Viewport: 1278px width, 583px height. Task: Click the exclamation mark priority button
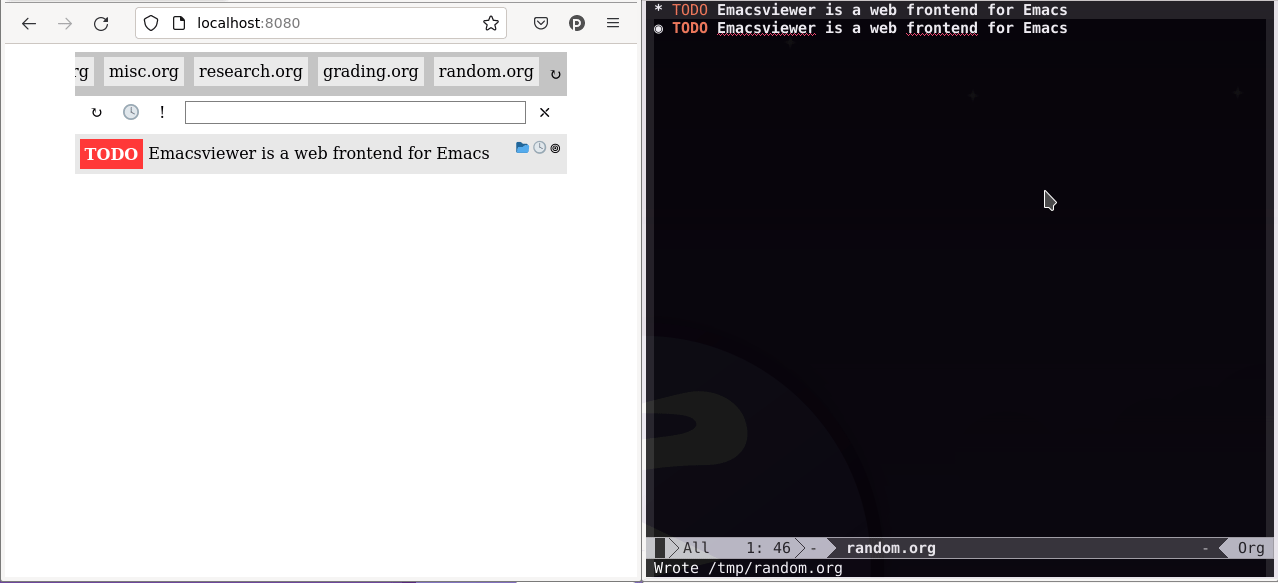[x=162, y=112]
